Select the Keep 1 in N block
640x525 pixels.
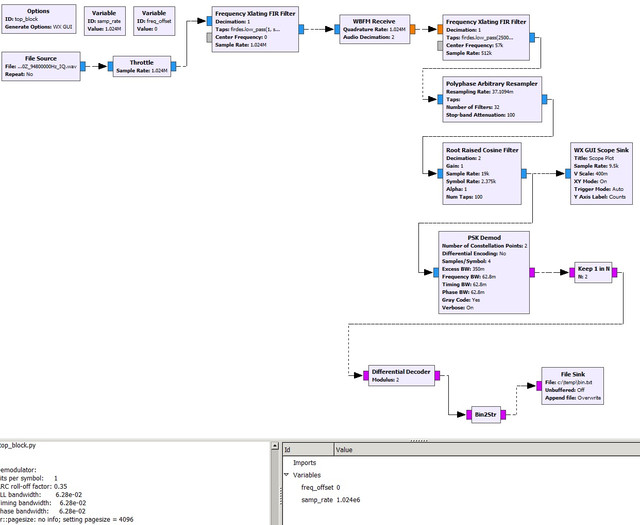pyautogui.click(x=593, y=272)
